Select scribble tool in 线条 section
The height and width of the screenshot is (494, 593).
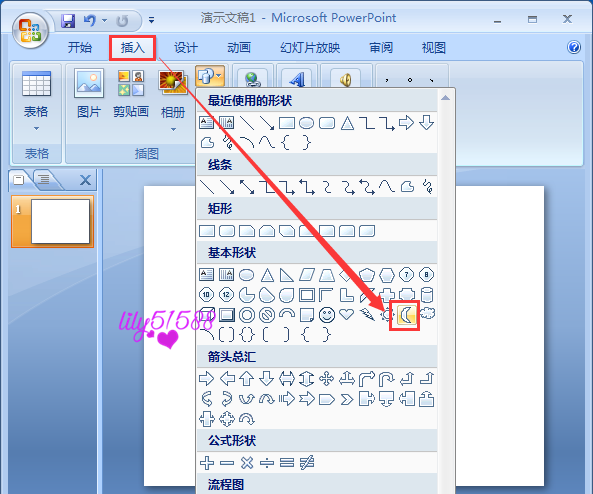pos(427,186)
